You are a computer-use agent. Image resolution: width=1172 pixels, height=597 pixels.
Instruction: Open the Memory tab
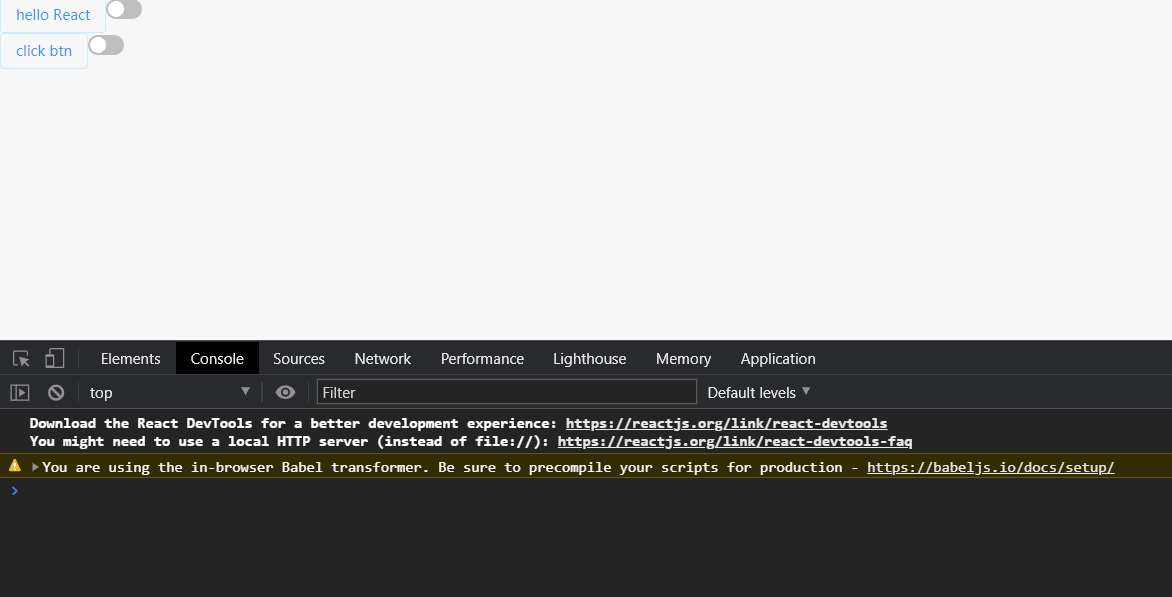683,359
